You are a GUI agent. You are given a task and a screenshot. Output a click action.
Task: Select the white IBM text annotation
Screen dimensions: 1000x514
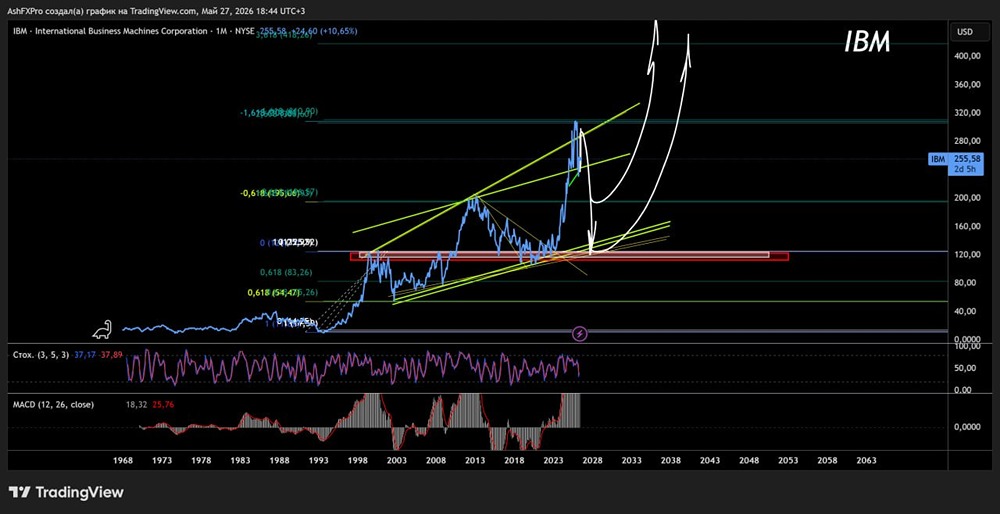pos(867,43)
